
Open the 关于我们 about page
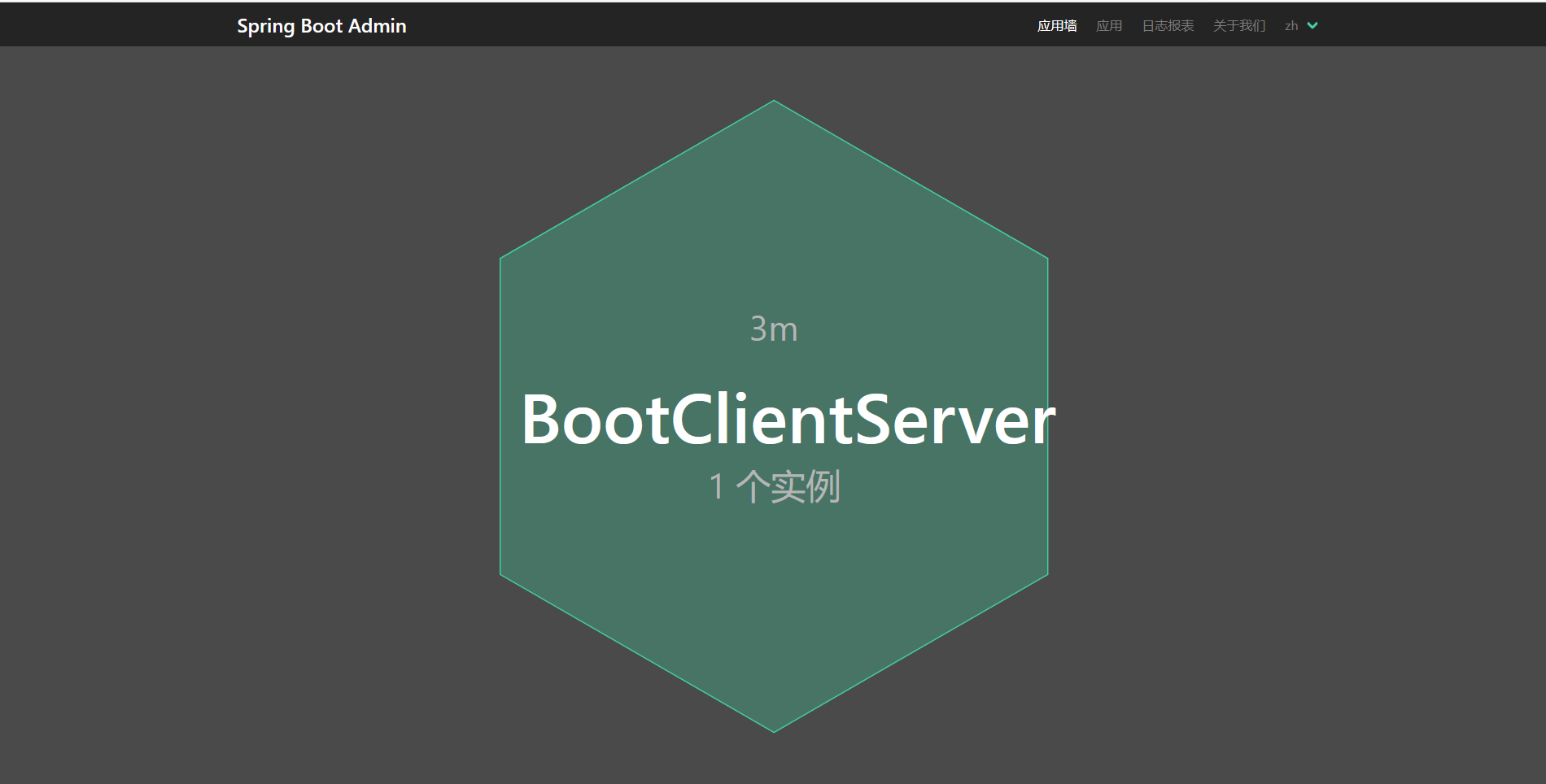point(1238,26)
